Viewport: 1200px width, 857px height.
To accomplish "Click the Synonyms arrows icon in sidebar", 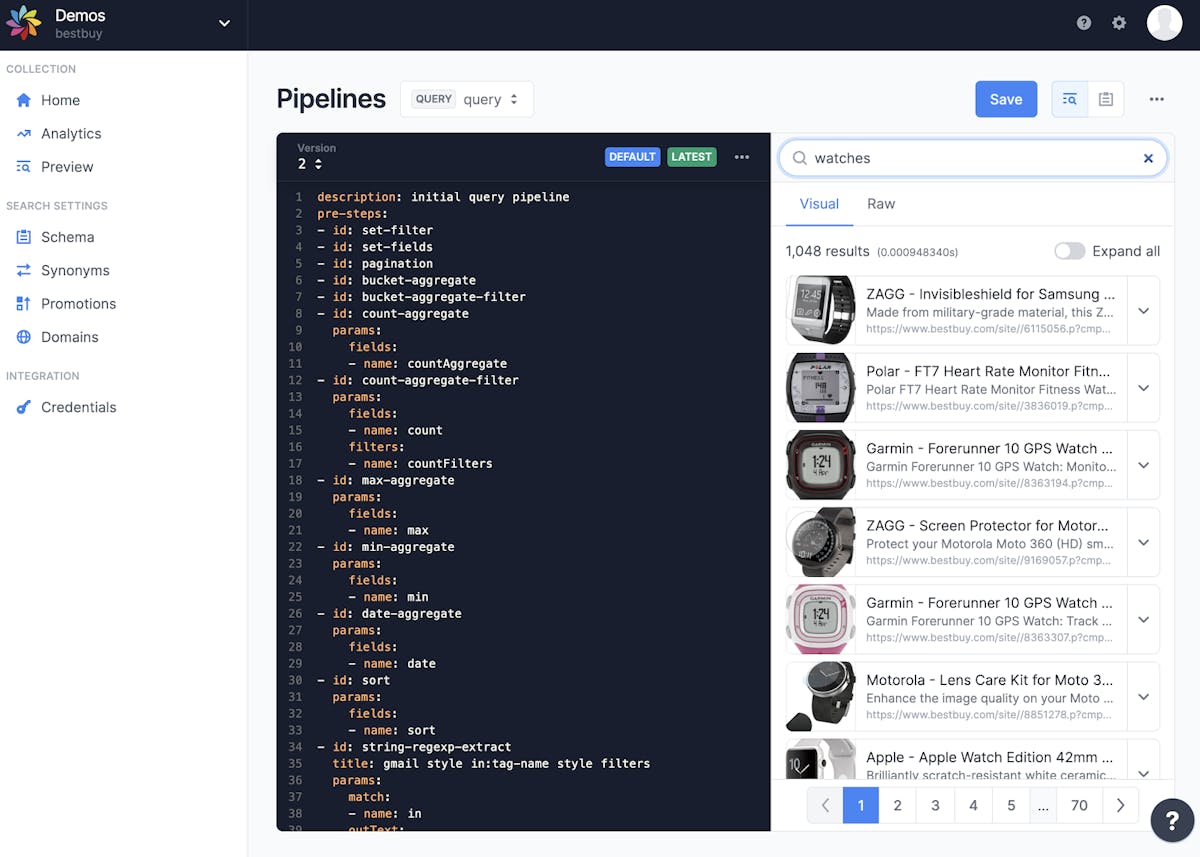I will tap(24, 270).
